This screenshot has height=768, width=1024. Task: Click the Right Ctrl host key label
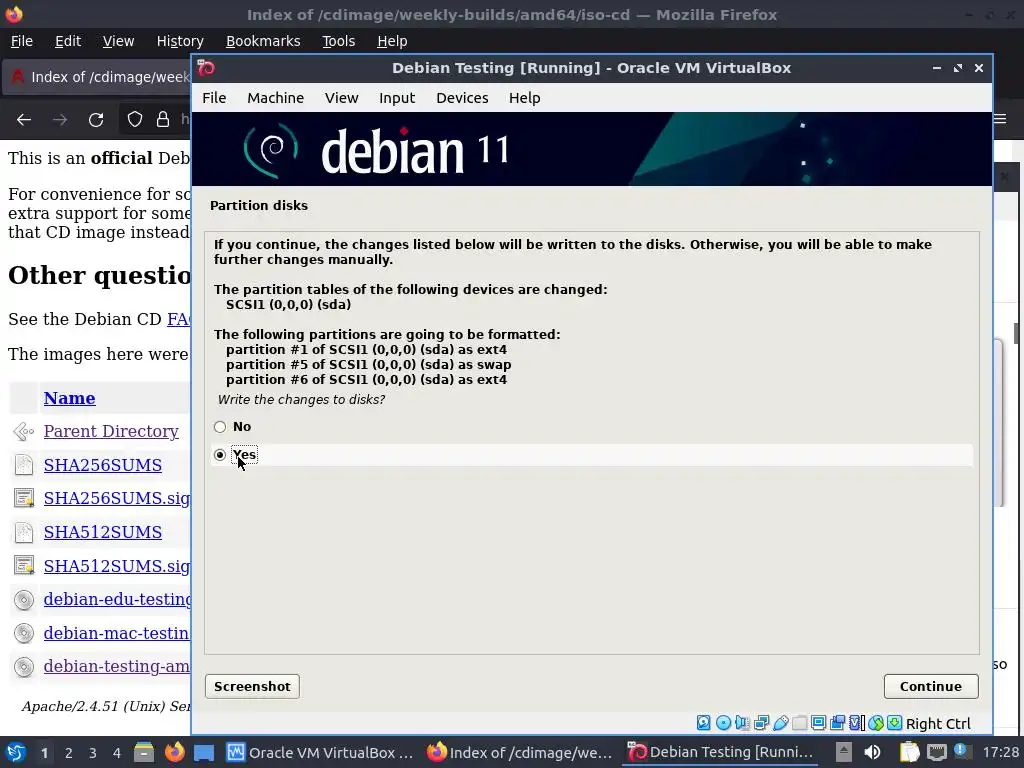point(938,724)
